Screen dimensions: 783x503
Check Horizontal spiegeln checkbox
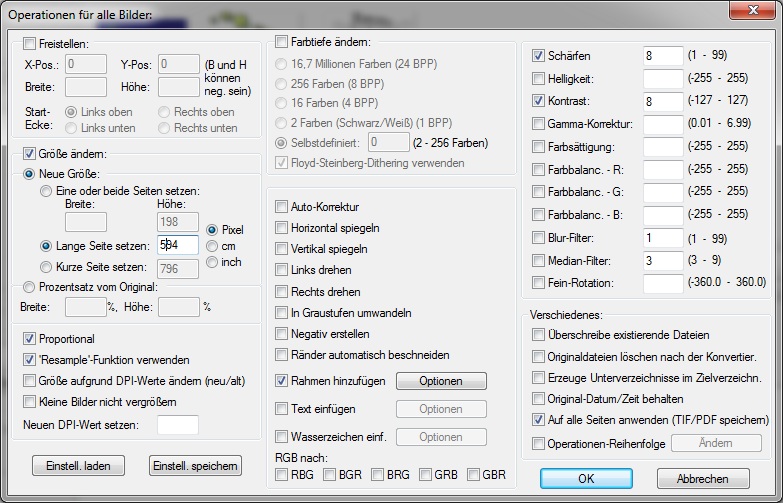[x=282, y=228]
